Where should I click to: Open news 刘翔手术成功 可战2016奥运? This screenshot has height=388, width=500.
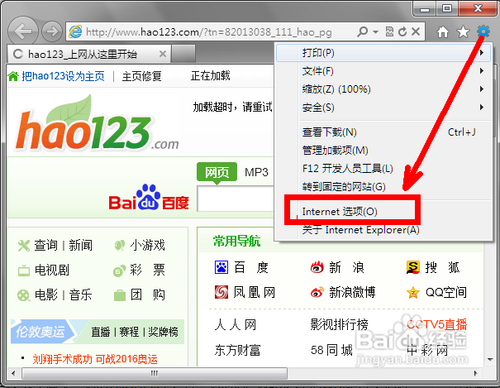coord(95,359)
